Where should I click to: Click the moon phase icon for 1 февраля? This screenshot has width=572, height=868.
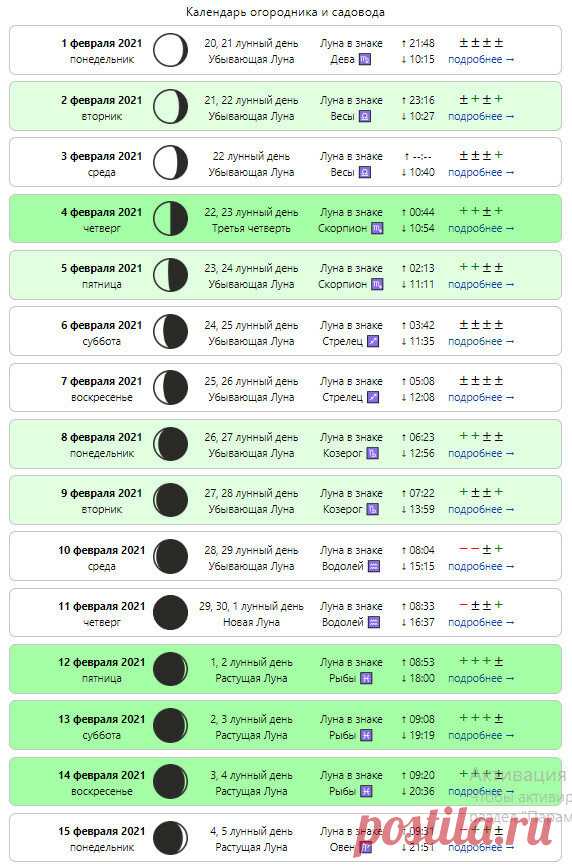tap(171, 50)
